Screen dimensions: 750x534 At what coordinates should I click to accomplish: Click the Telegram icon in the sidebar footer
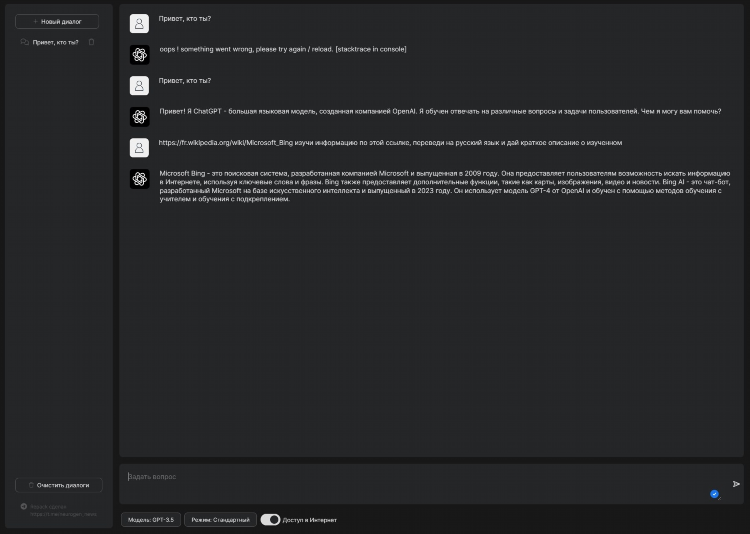click(23, 506)
